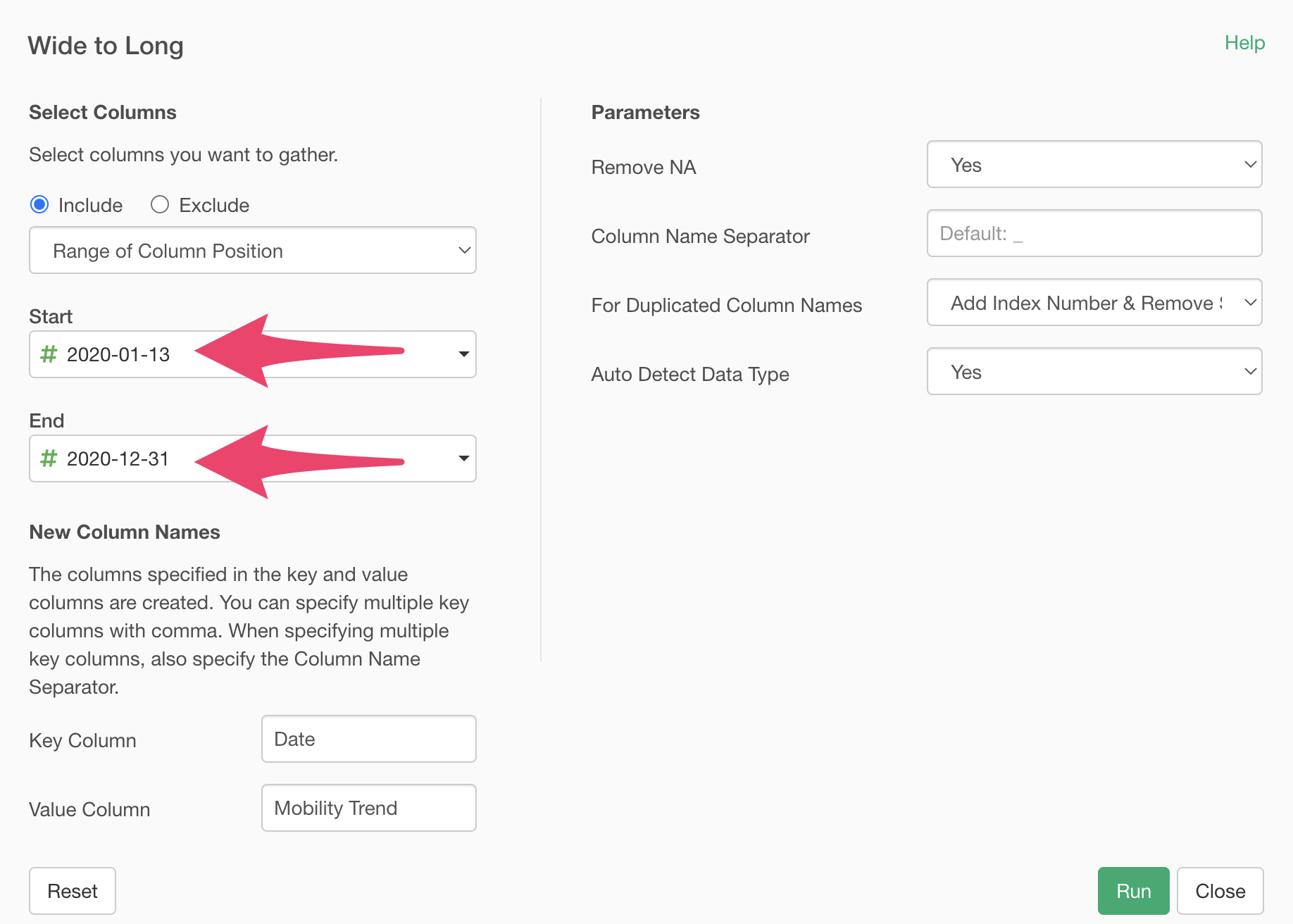
Task: Open the Auto Detect Data Type dropdown
Action: tap(1093, 372)
